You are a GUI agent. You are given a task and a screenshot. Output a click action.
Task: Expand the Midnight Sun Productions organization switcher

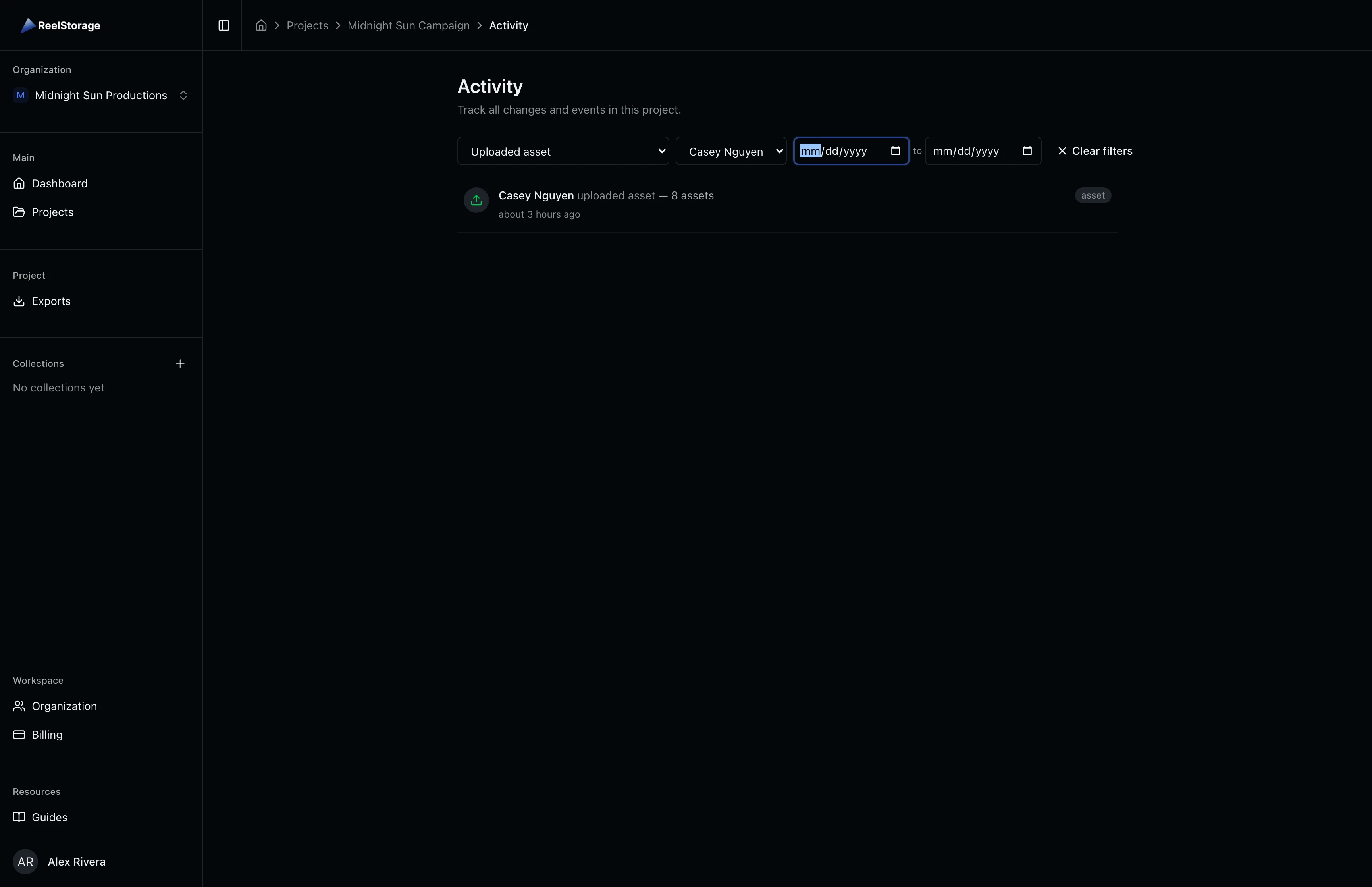coord(183,95)
